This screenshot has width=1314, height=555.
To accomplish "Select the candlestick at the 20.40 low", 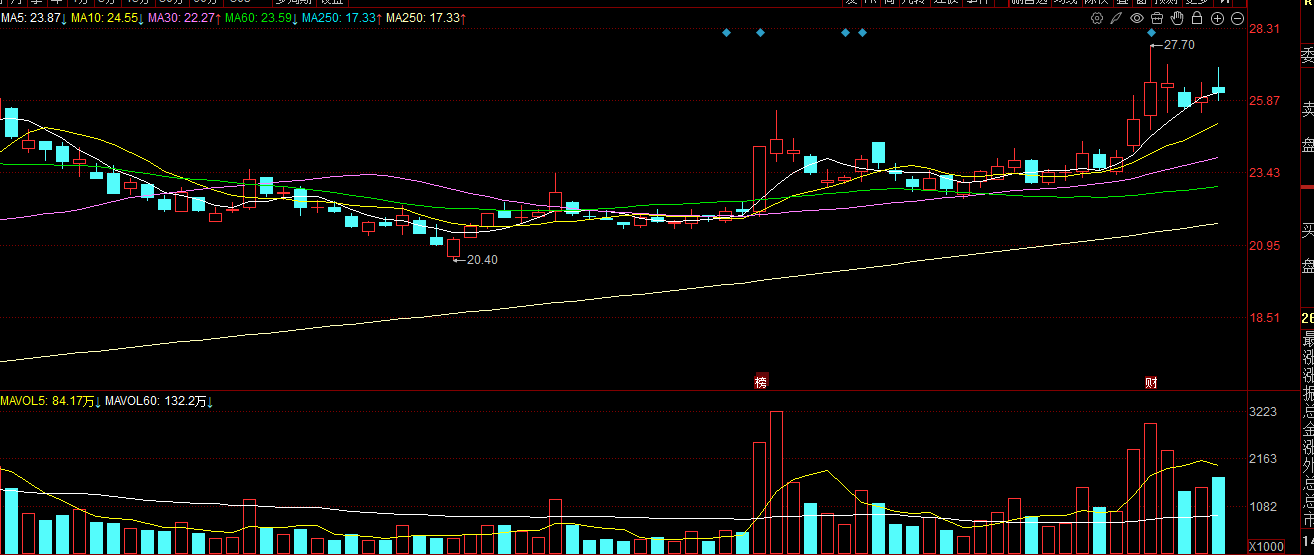I will 454,248.
